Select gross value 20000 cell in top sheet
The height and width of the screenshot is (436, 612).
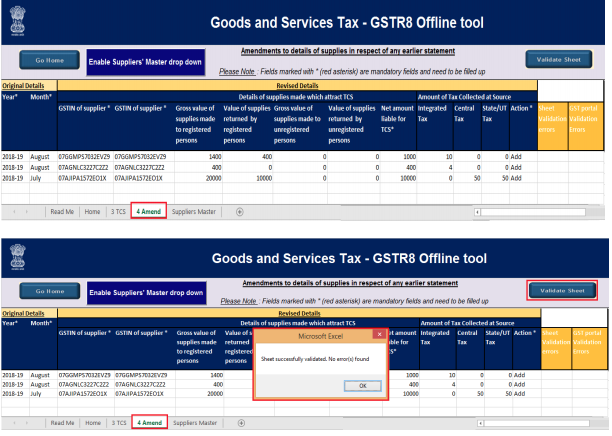(198, 178)
